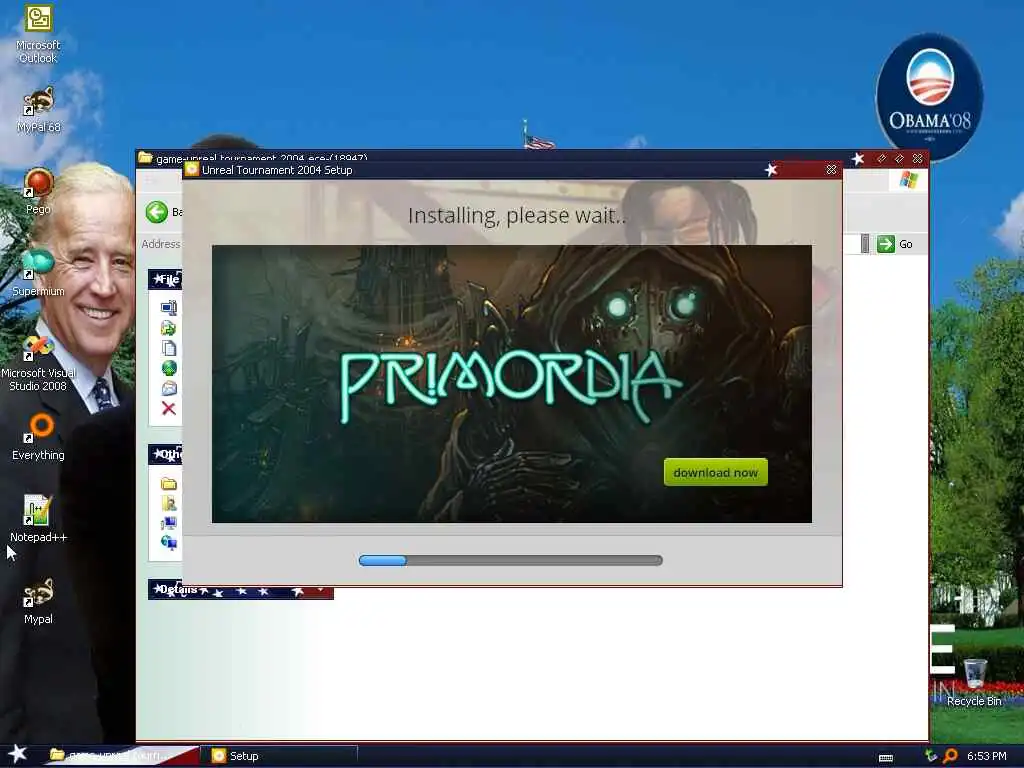The image size is (1024, 768).
Task: Click the installation progress bar
Action: click(511, 560)
